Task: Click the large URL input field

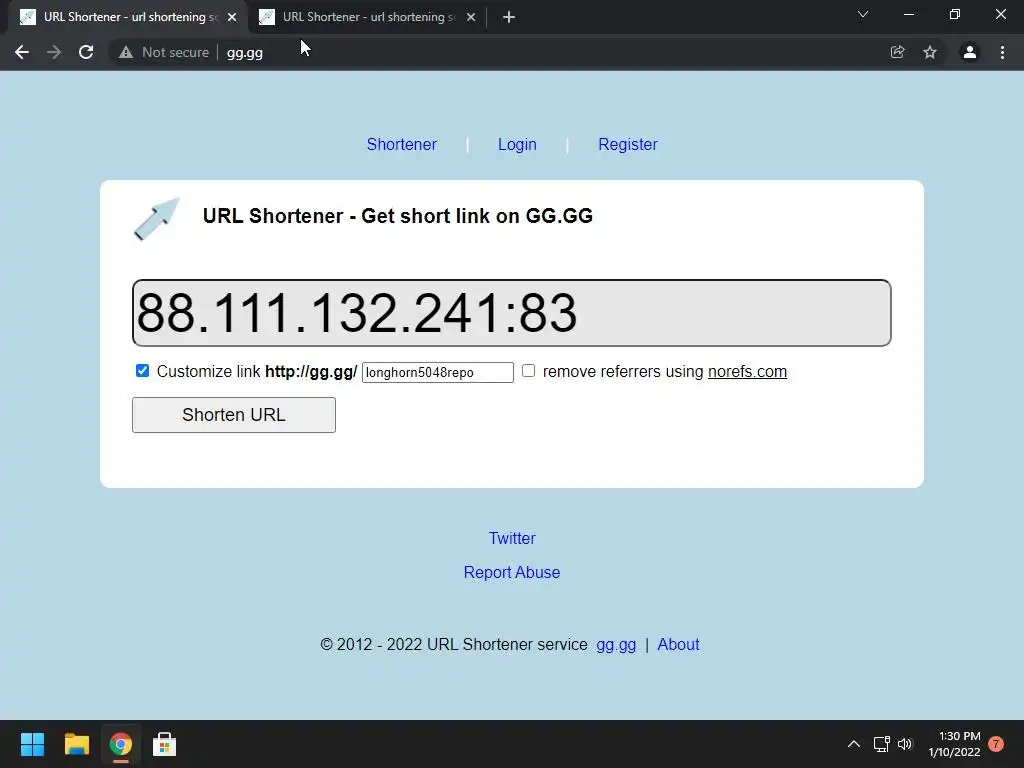Action: point(511,313)
